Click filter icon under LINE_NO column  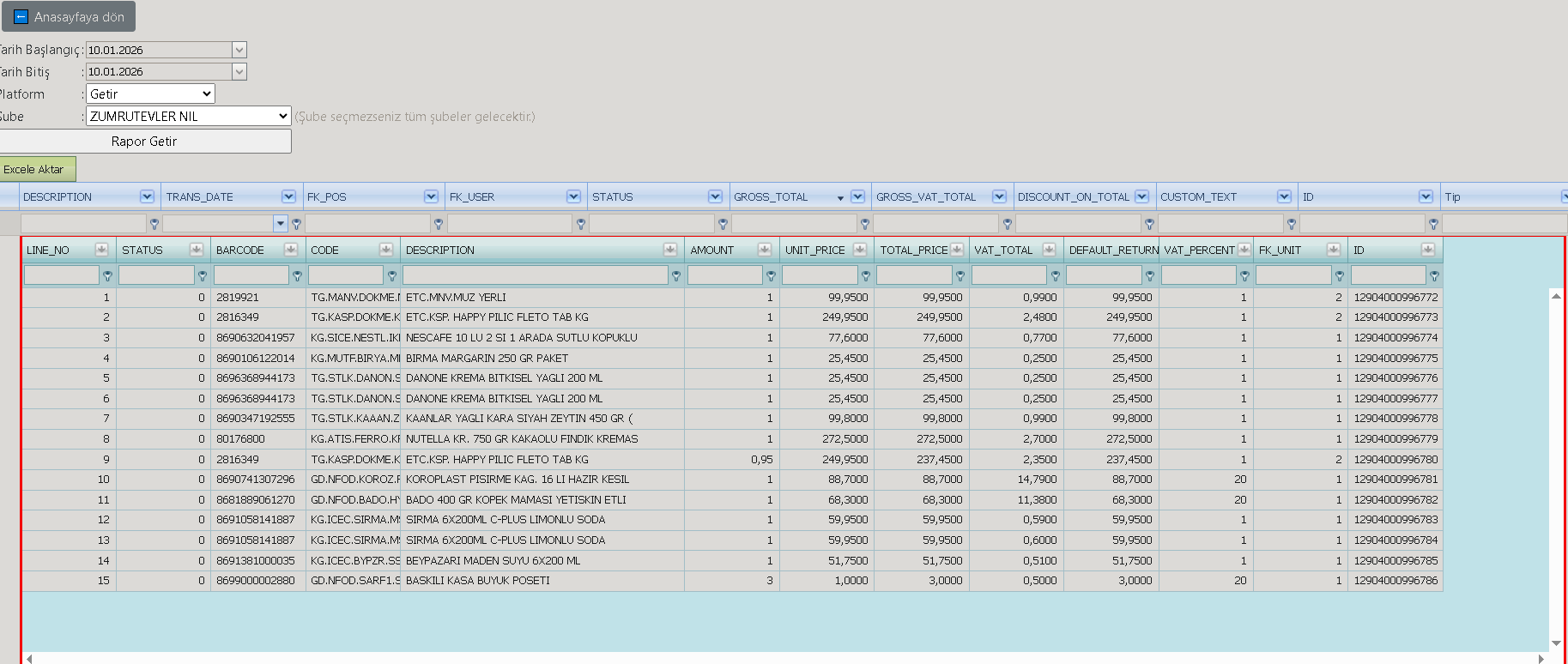(x=107, y=276)
